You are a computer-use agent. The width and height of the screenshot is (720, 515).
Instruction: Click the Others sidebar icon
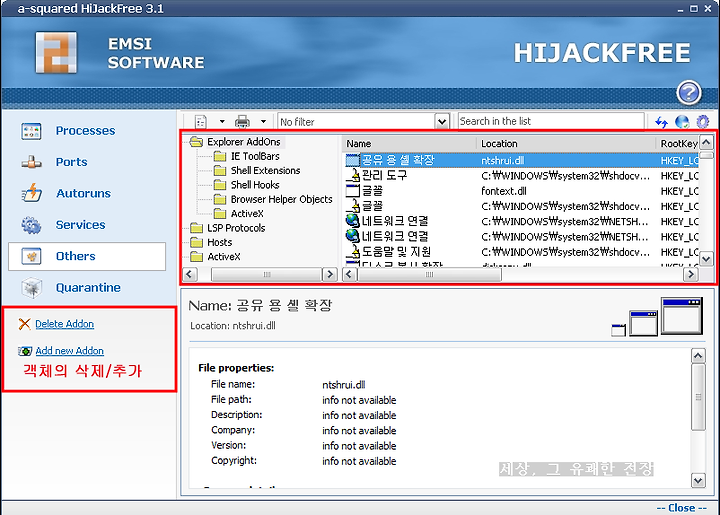point(31,256)
